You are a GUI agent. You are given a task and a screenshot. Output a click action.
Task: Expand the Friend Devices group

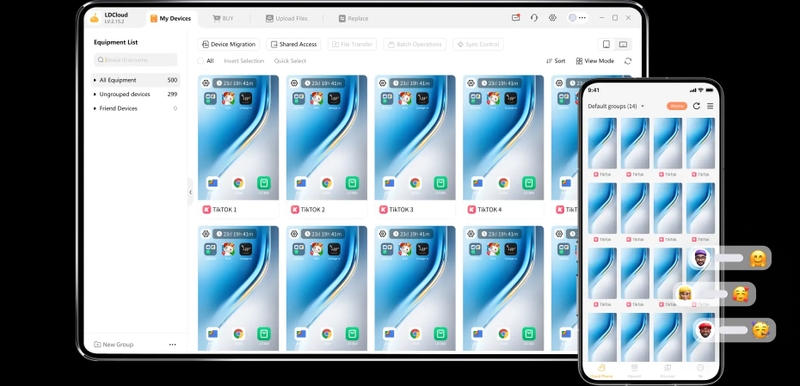click(x=95, y=109)
